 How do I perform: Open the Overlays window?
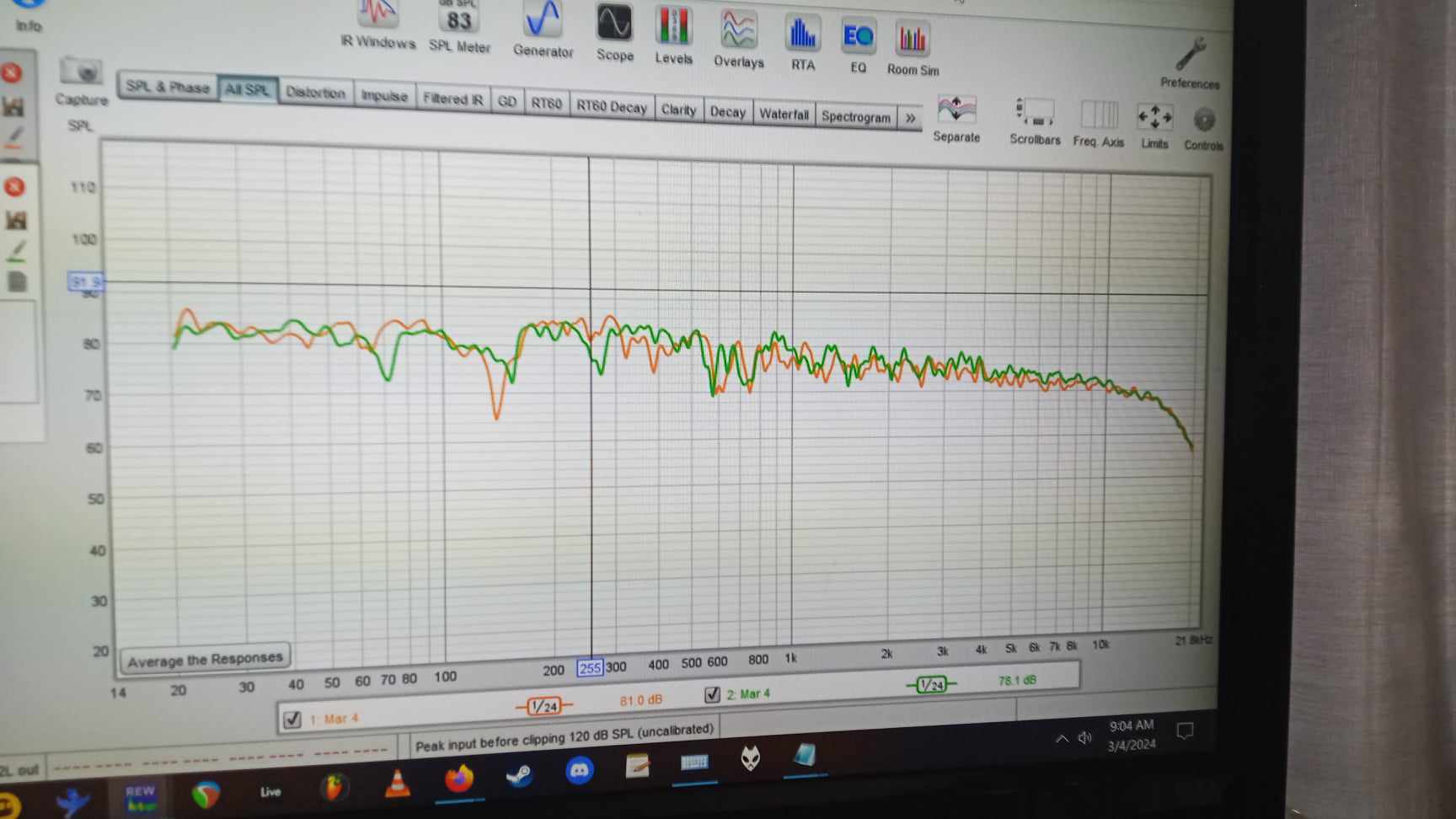738,40
